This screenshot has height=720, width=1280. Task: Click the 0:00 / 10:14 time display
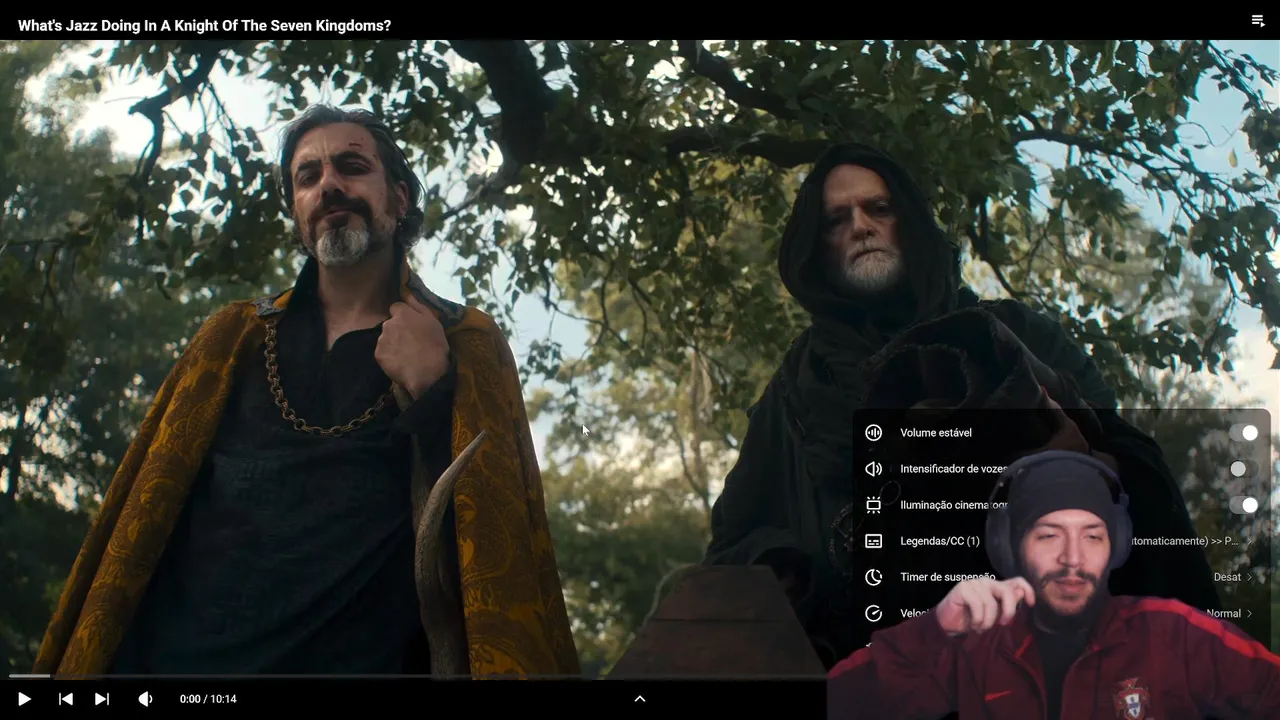208,699
